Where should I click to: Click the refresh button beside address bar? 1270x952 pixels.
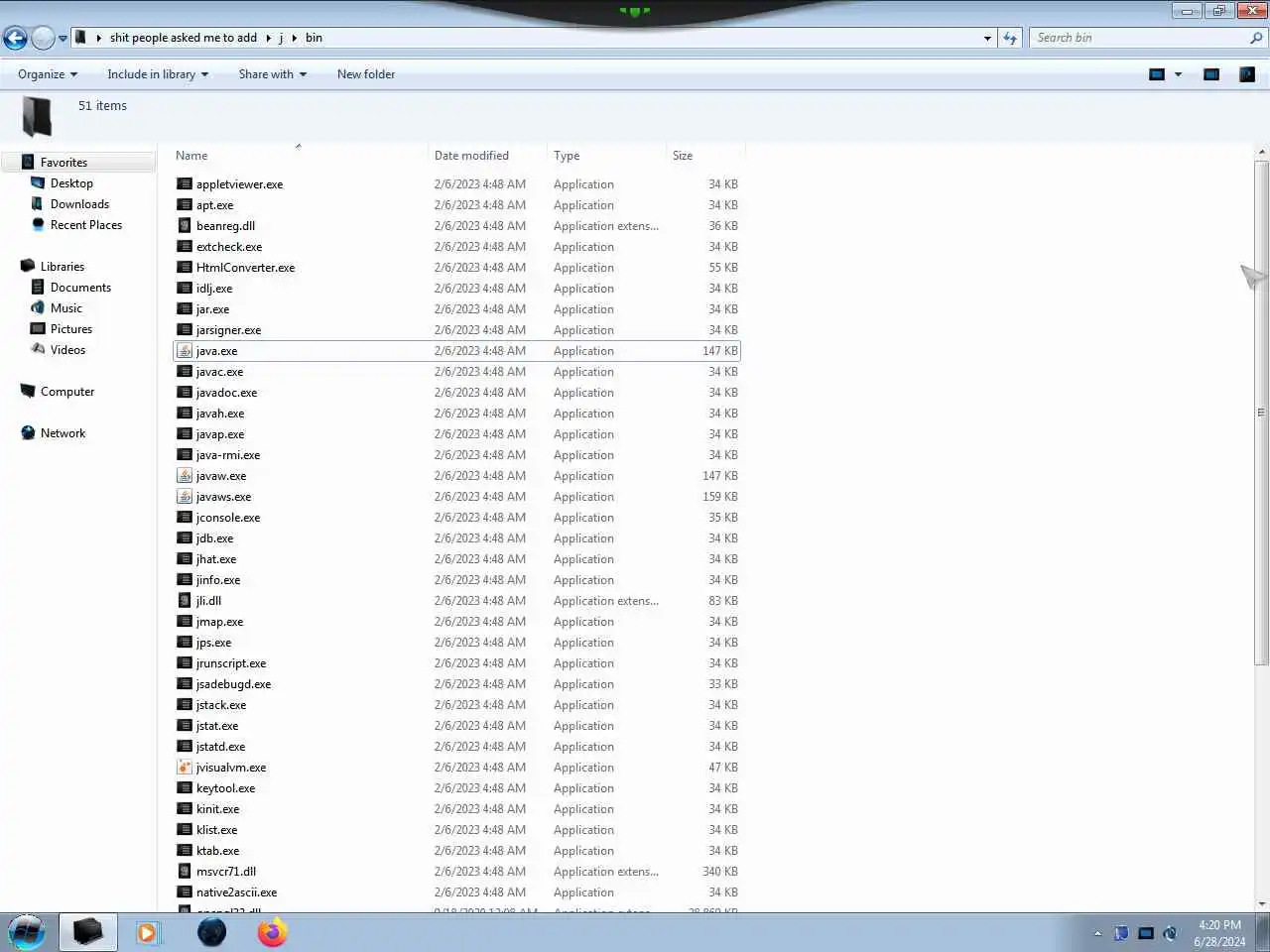pyautogui.click(x=1010, y=38)
